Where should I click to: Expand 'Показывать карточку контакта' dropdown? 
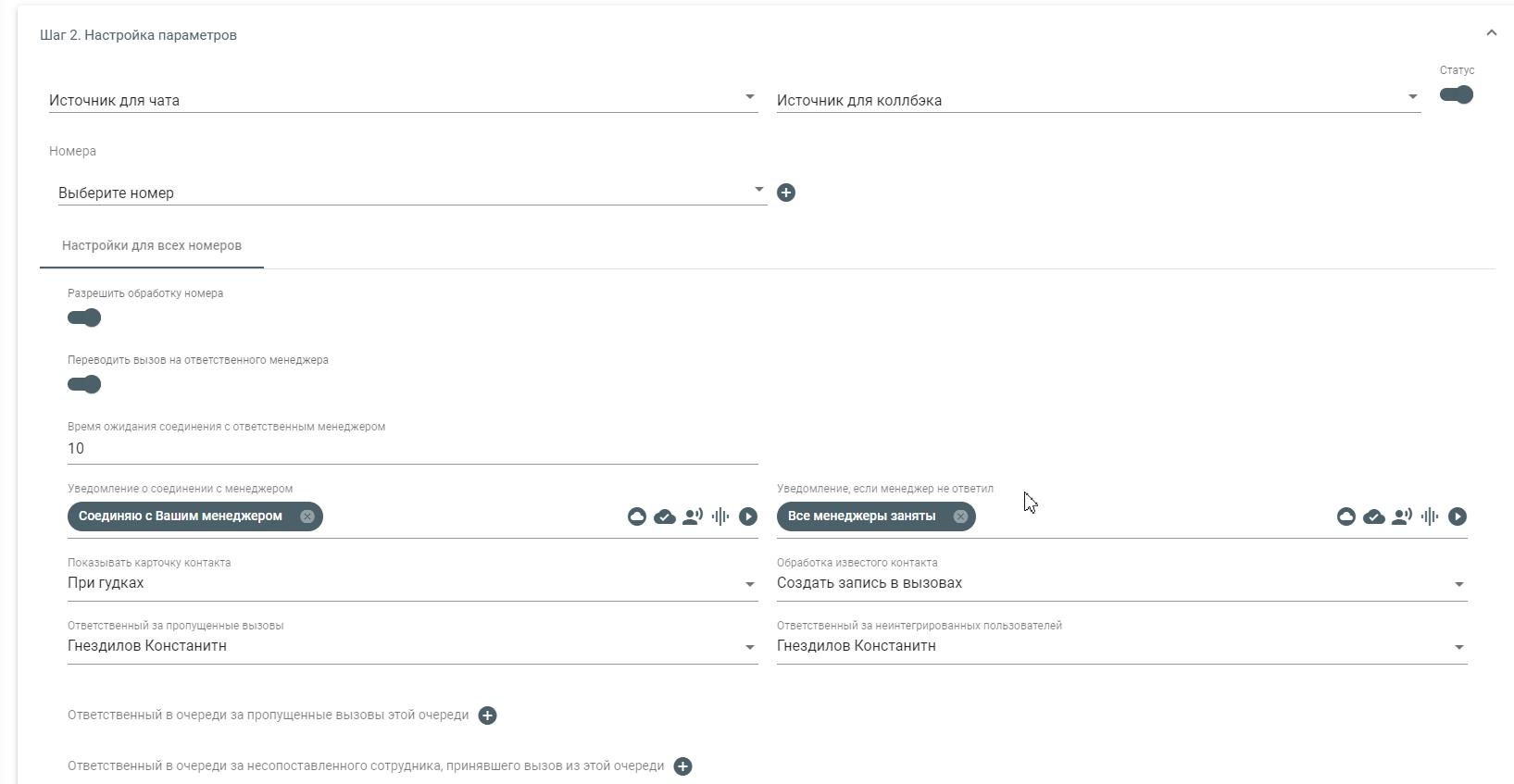coord(412,584)
